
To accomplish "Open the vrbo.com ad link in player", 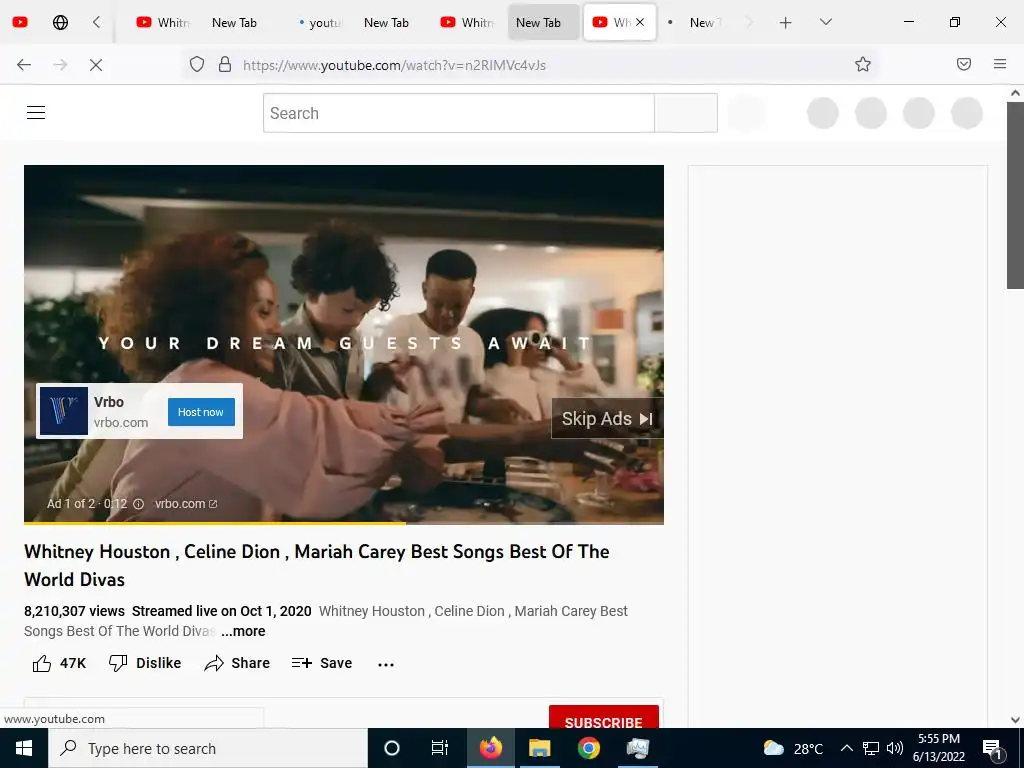I will coord(185,504).
